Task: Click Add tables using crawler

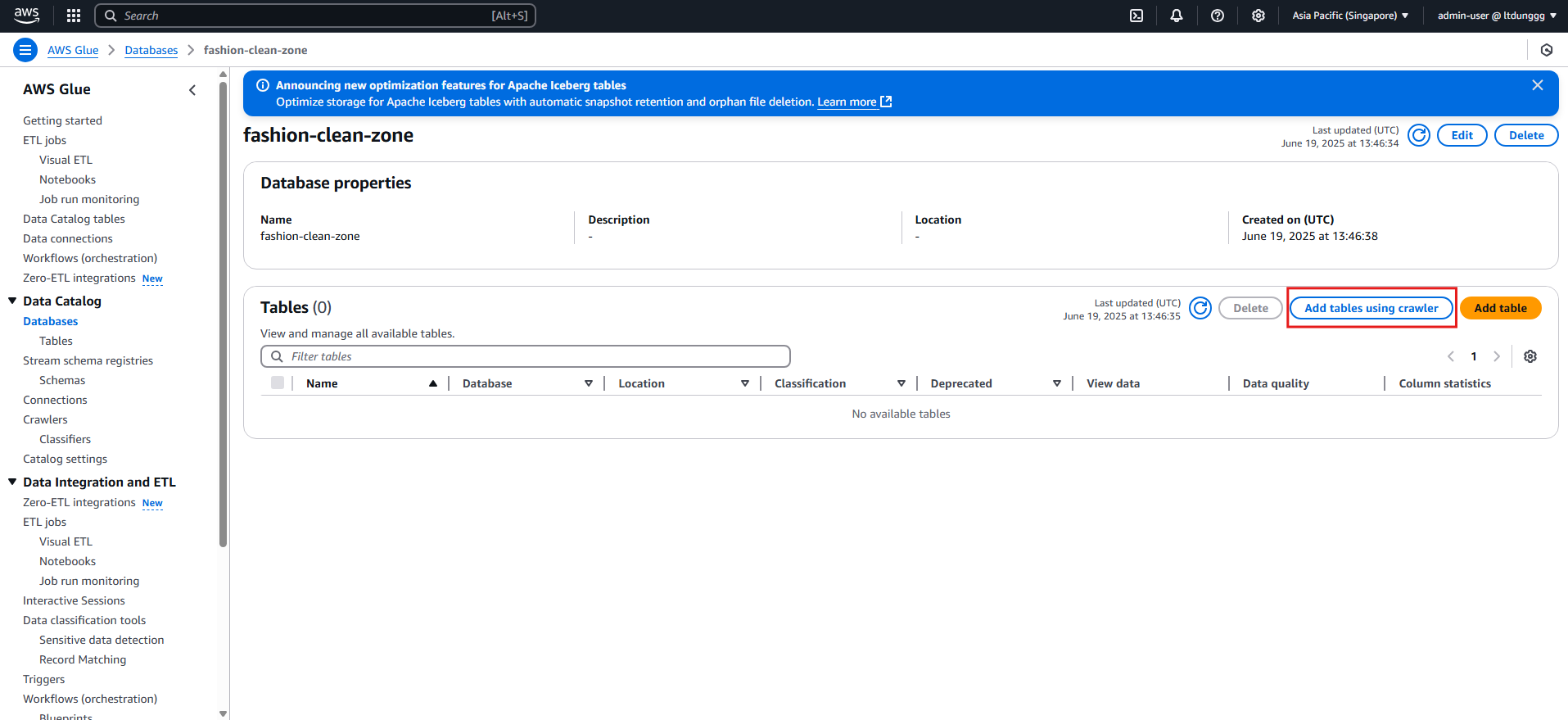Action: point(1371,308)
